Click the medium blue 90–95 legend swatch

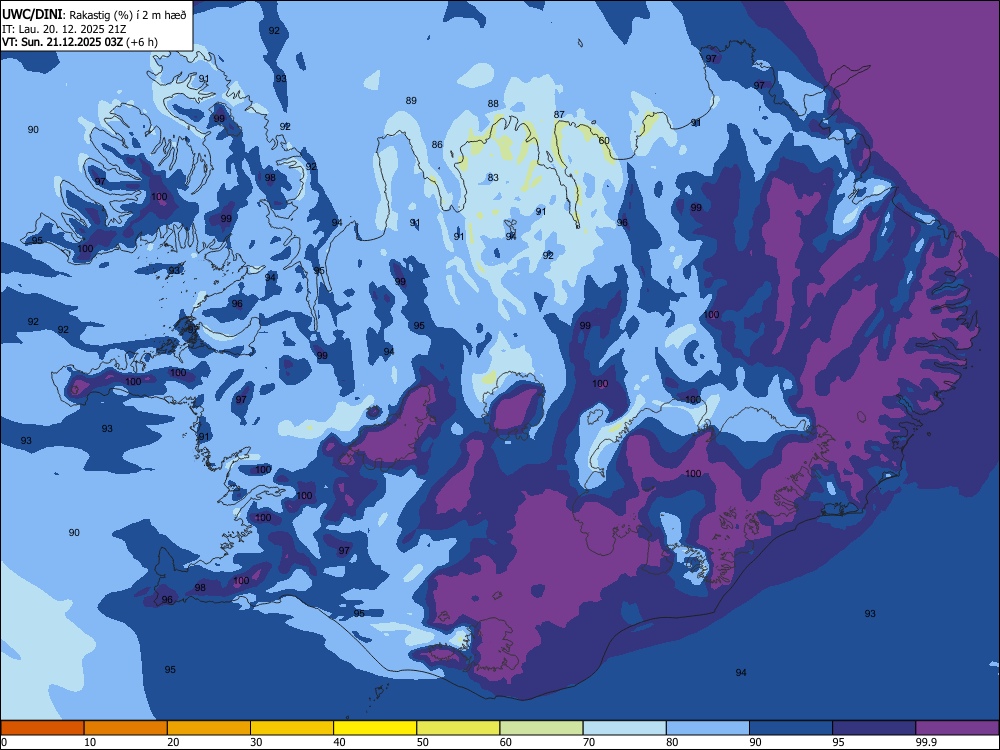(x=791, y=728)
